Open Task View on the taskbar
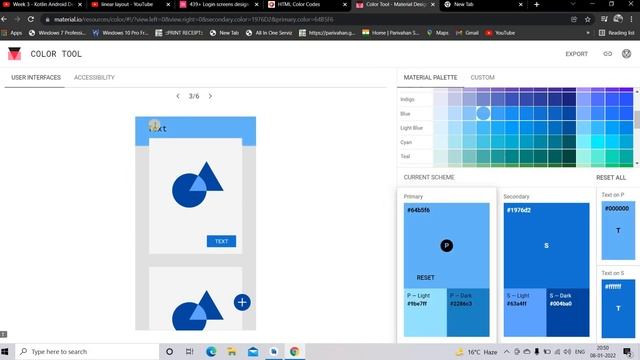640x360 pixels. click(189, 351)
